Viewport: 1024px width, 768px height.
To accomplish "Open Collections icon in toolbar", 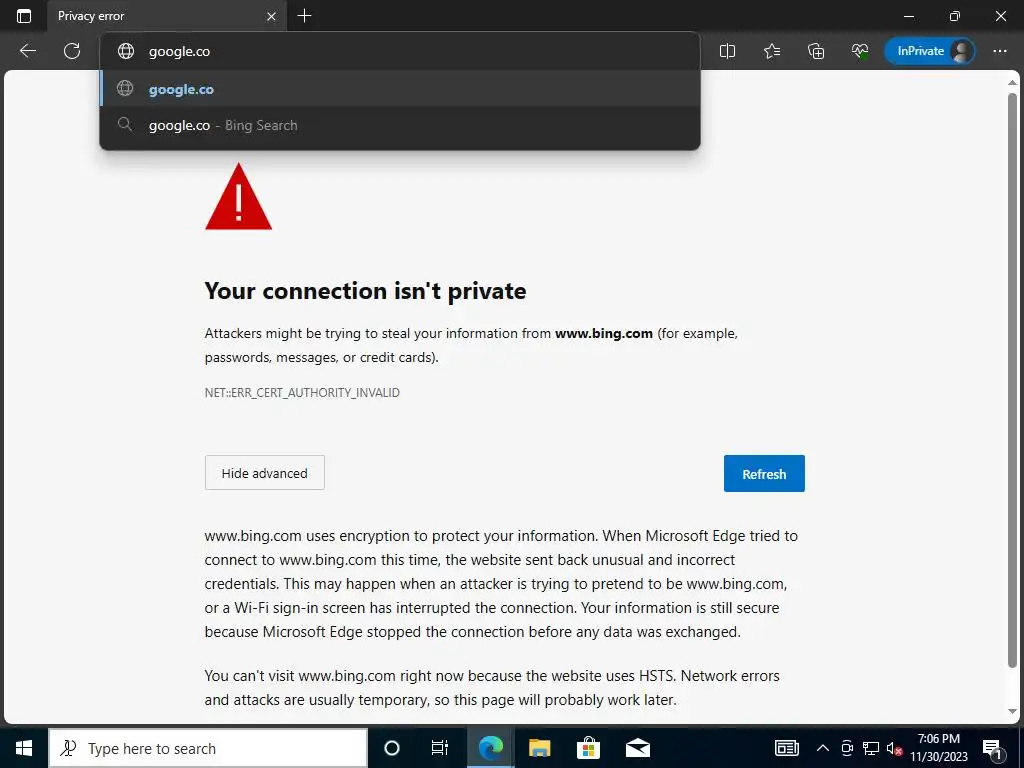I will point(816,51).
